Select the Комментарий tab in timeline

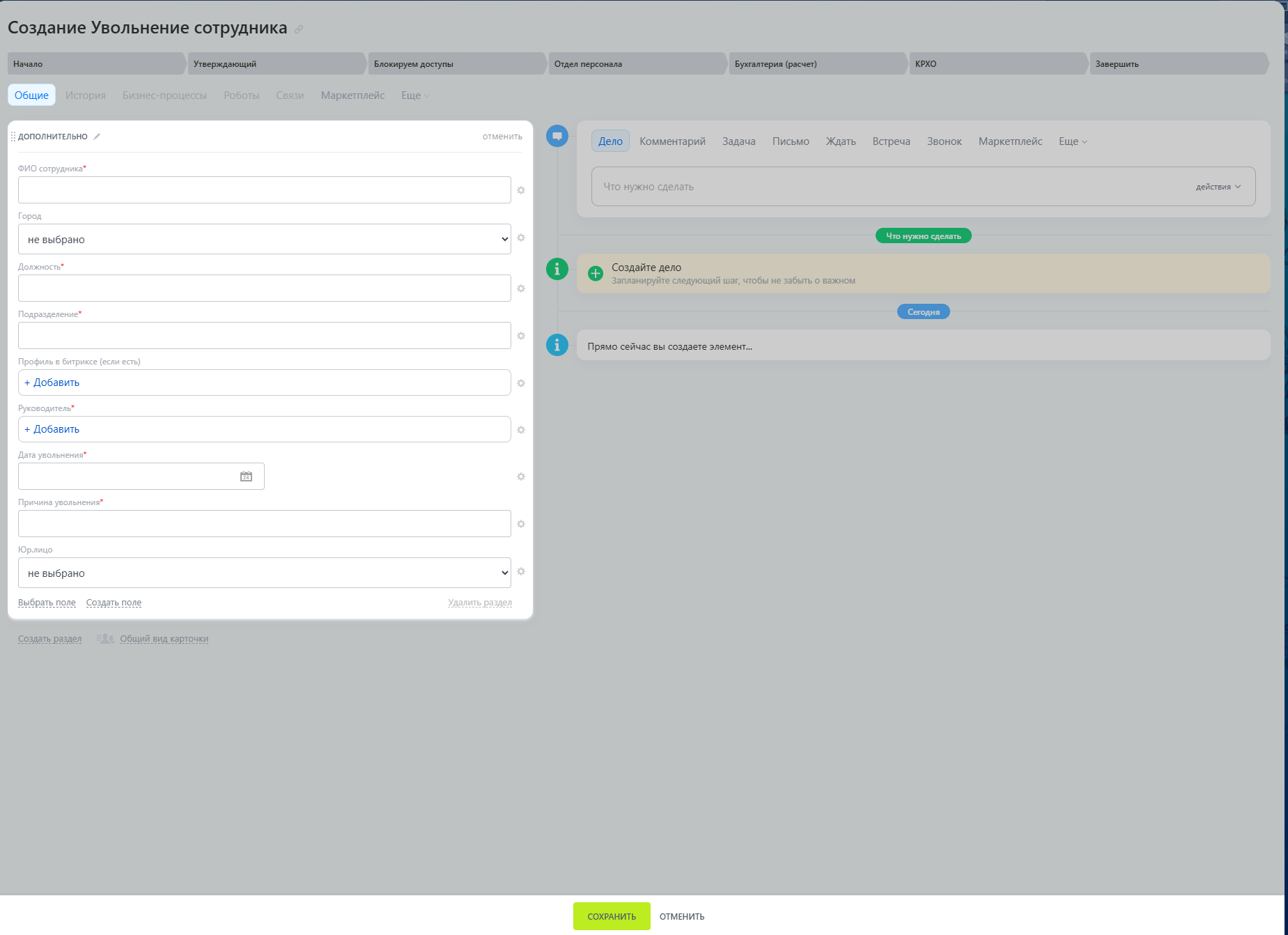(x=673, y=141)
